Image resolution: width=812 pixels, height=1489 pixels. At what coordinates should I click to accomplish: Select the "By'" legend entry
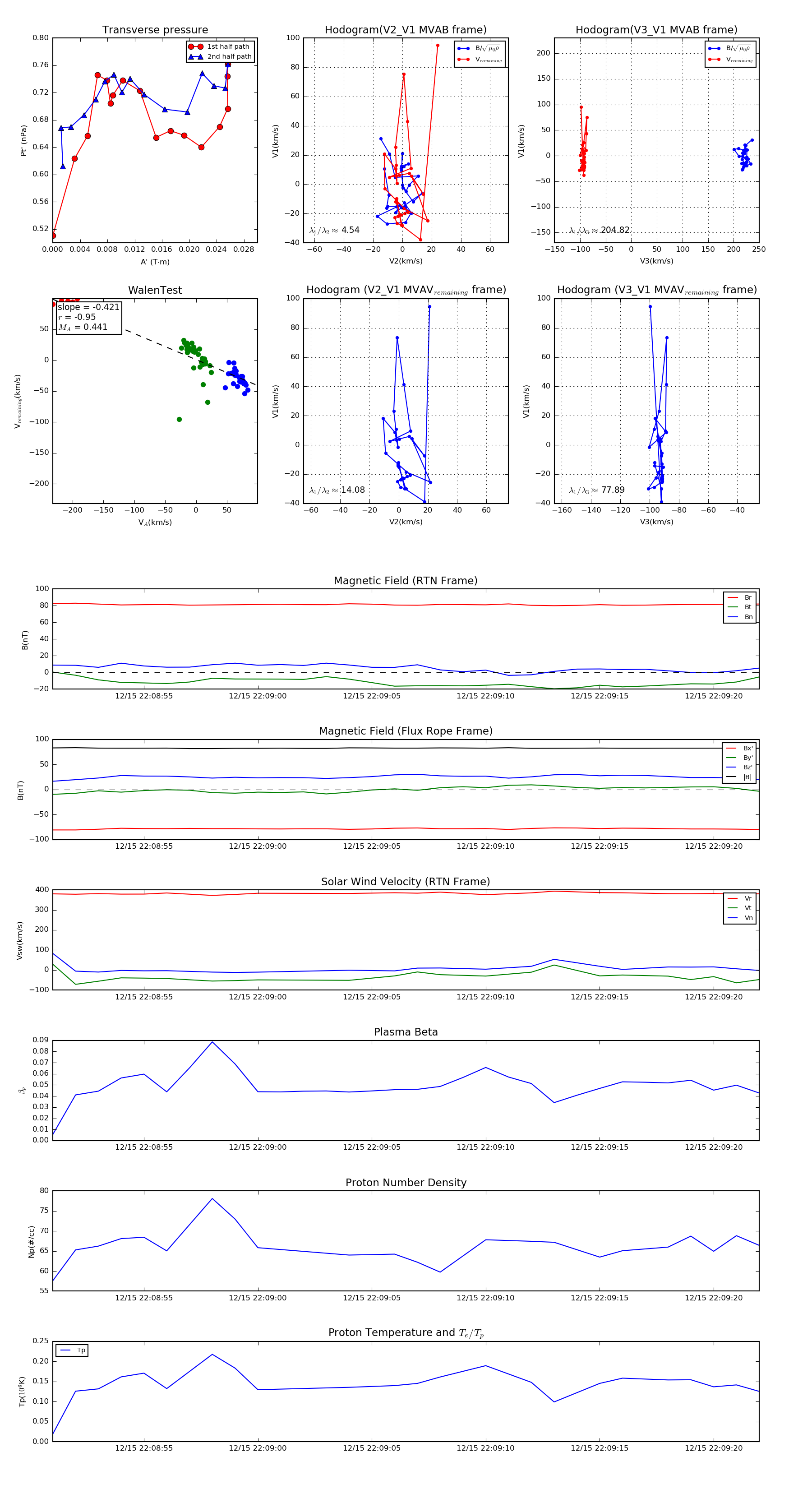(x=739, y=758)
